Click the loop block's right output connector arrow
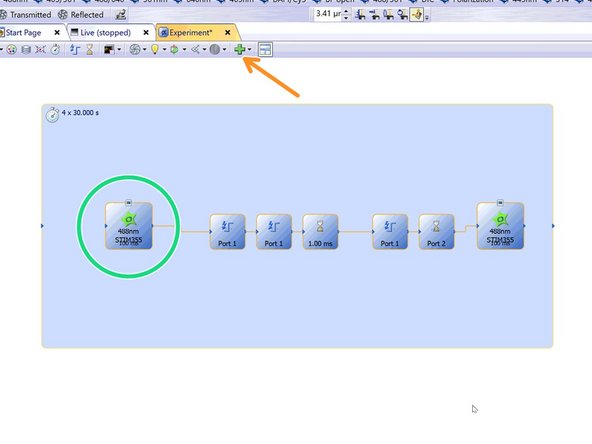Viewport: 592px width, 444px height. click(x=553, y=226)
